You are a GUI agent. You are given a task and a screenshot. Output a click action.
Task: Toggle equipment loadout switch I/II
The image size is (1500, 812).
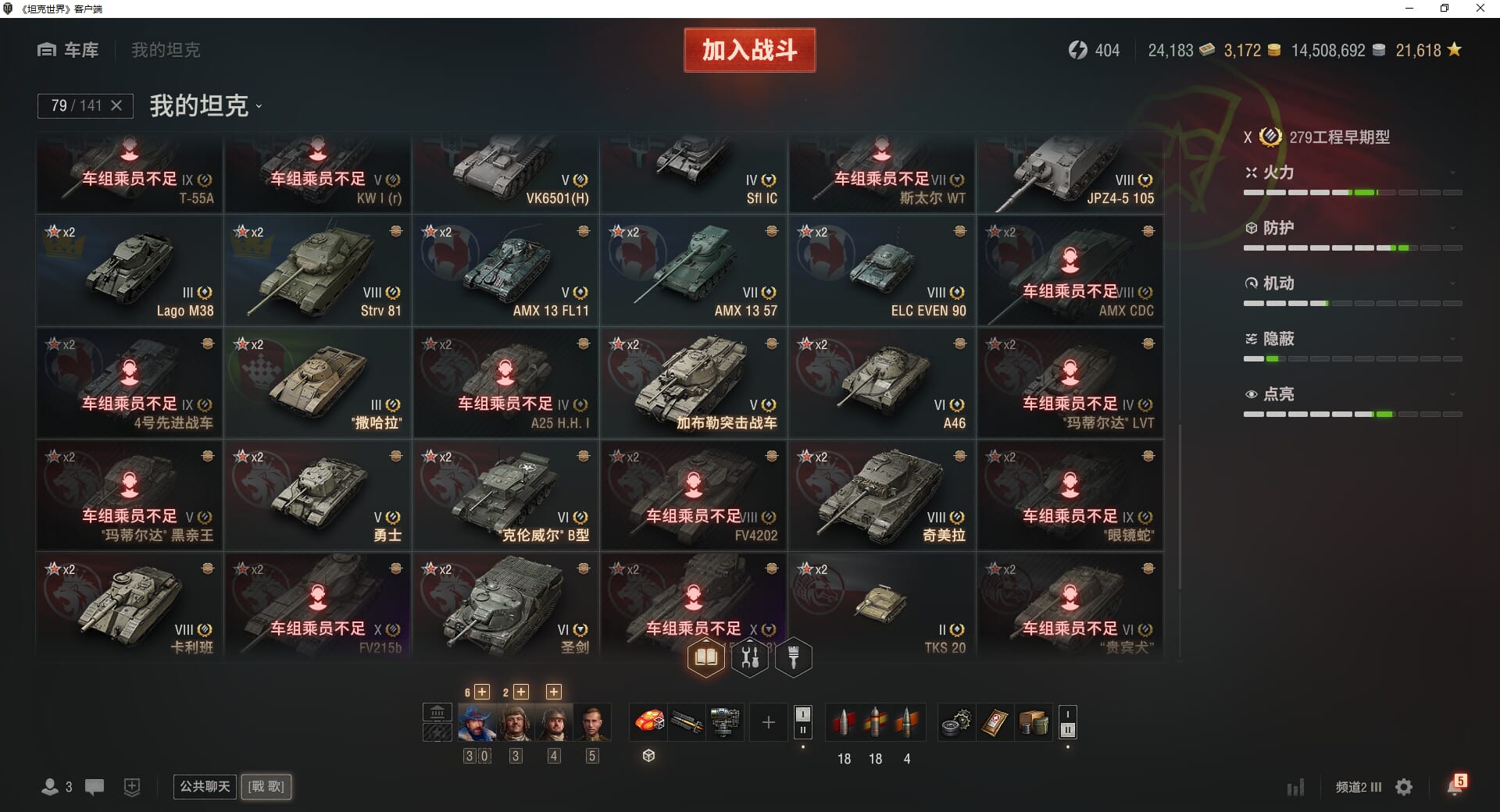coord(802,722)
